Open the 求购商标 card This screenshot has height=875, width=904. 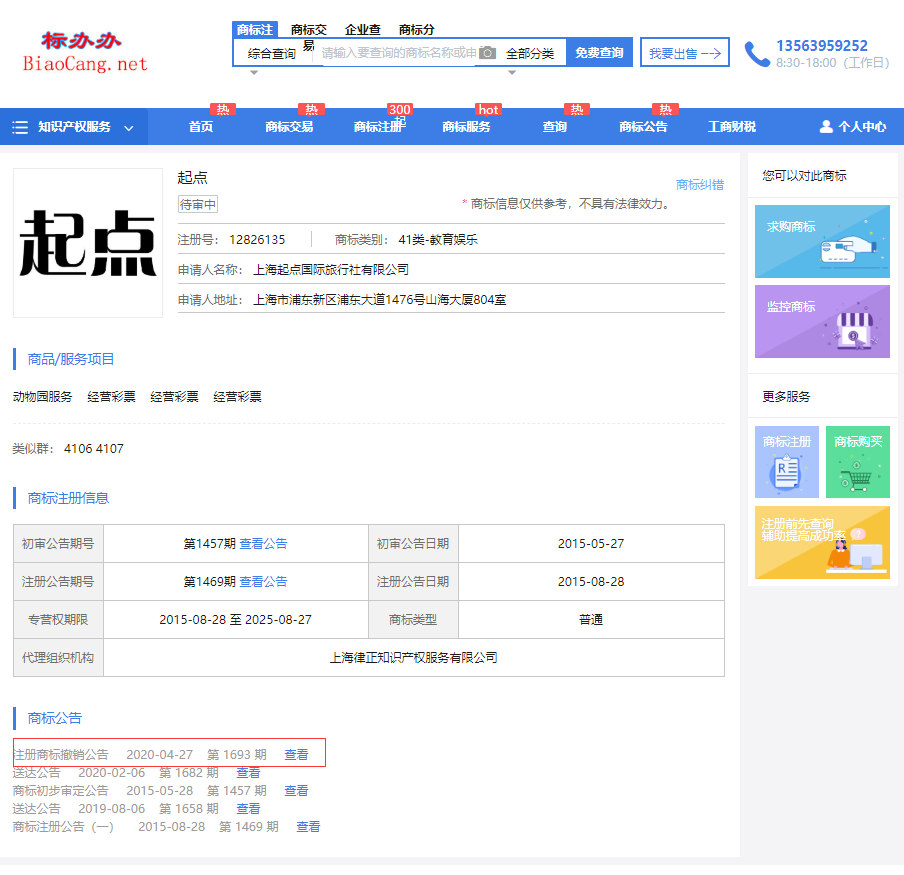[822, 242]
